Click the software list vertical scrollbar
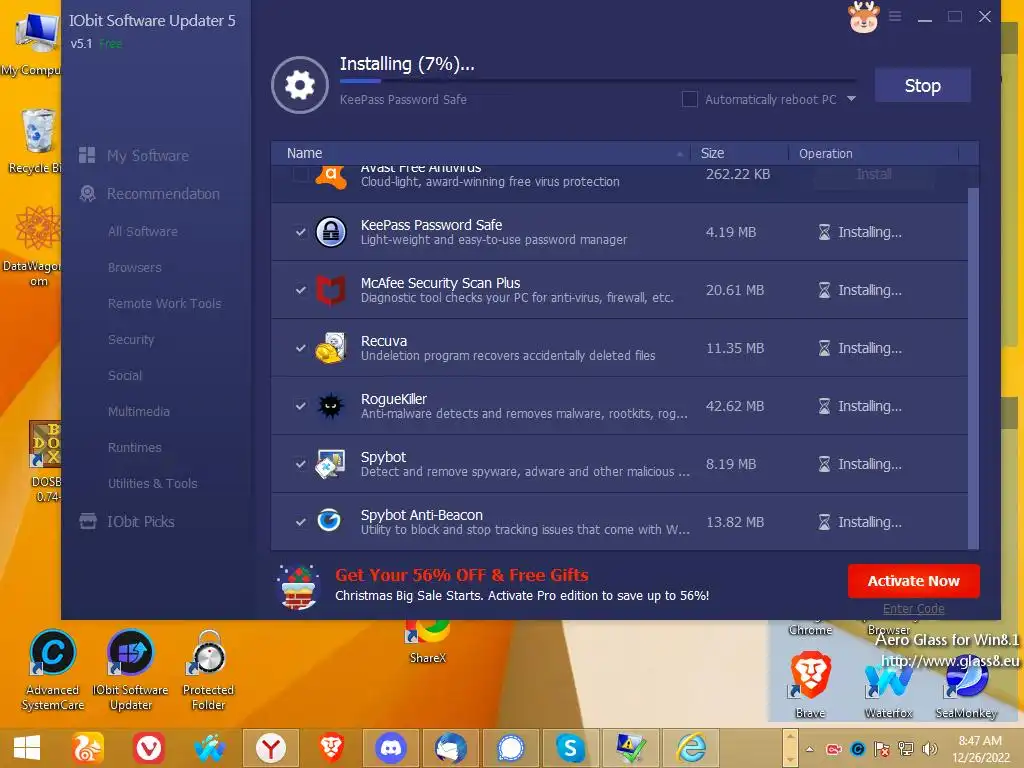The width and height of the screenshot is (1024, 768). pos(973,368)
